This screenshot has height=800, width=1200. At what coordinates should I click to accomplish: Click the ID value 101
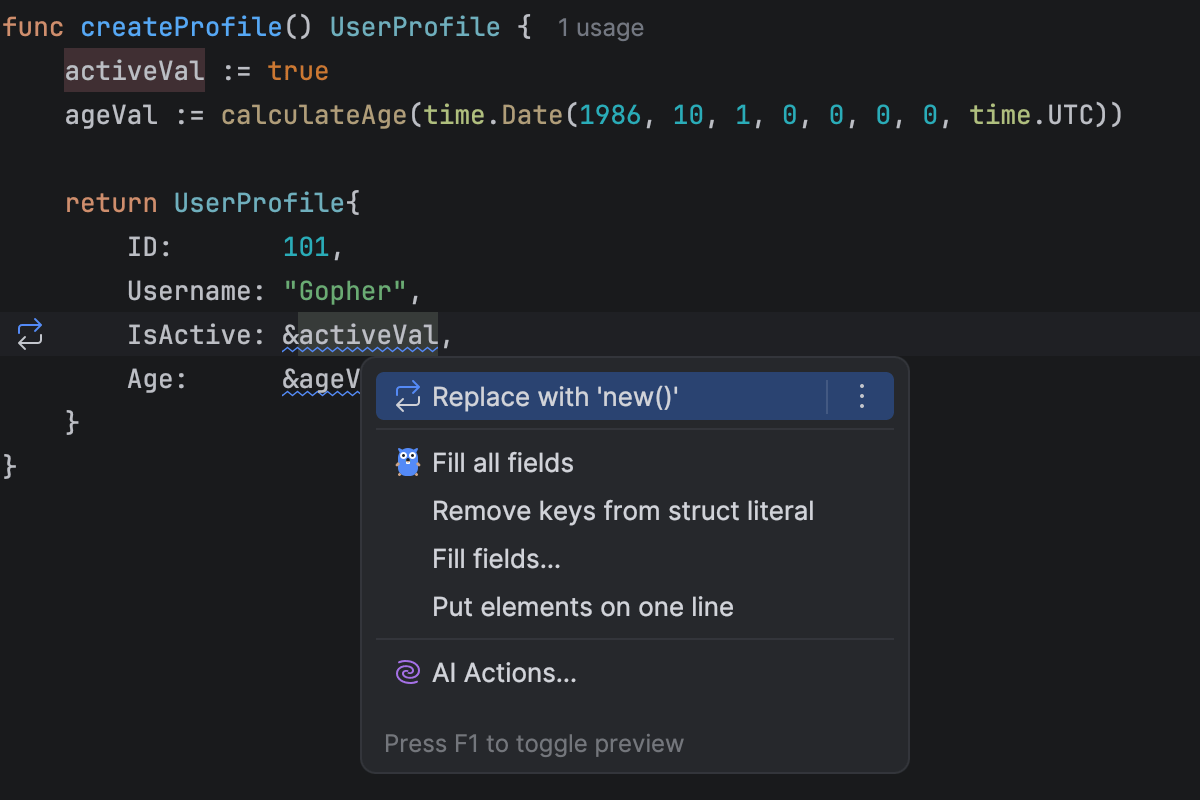[x=306, y=247]
